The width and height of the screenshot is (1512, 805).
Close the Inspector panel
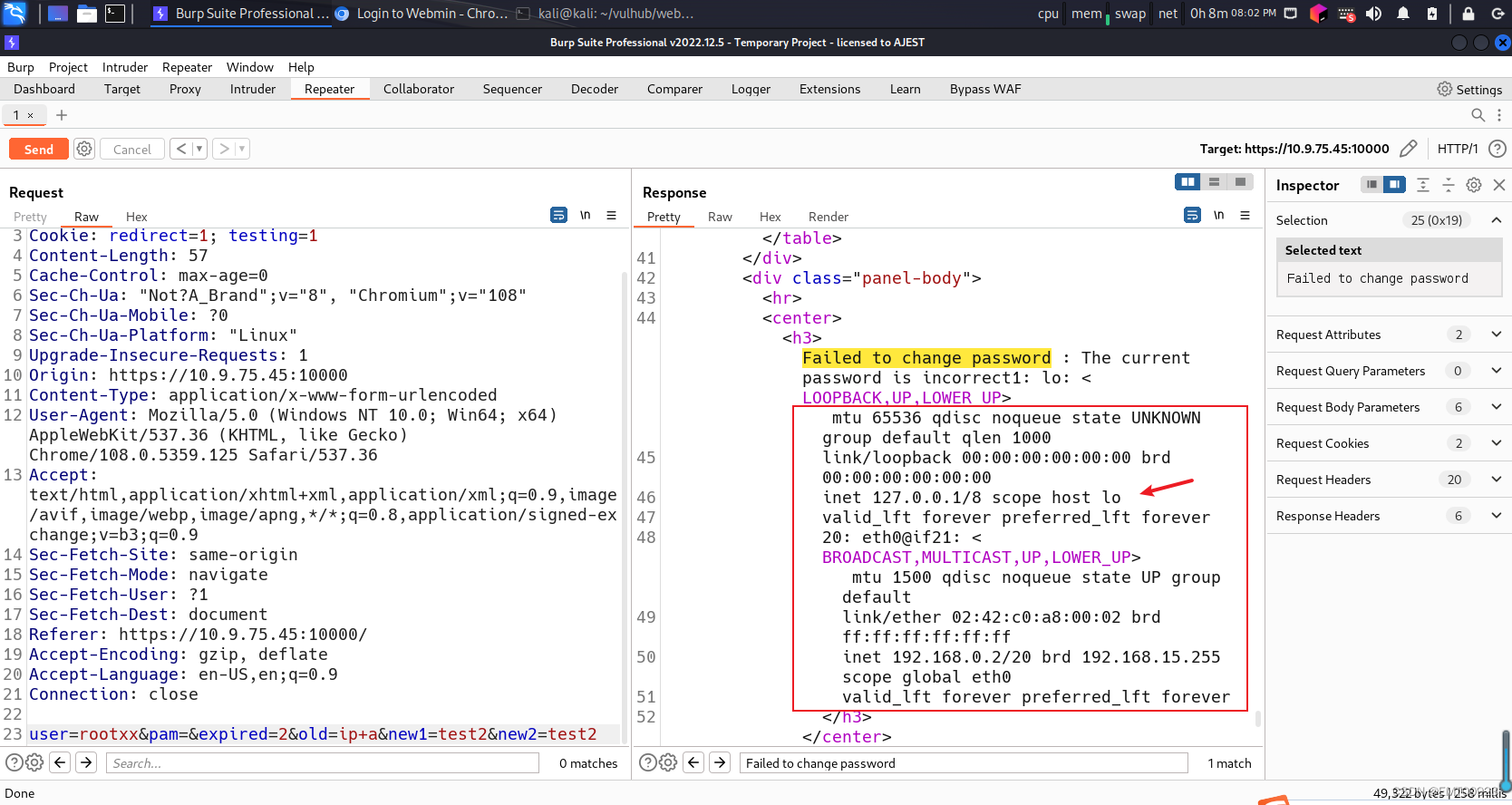tap(1499, 185)
